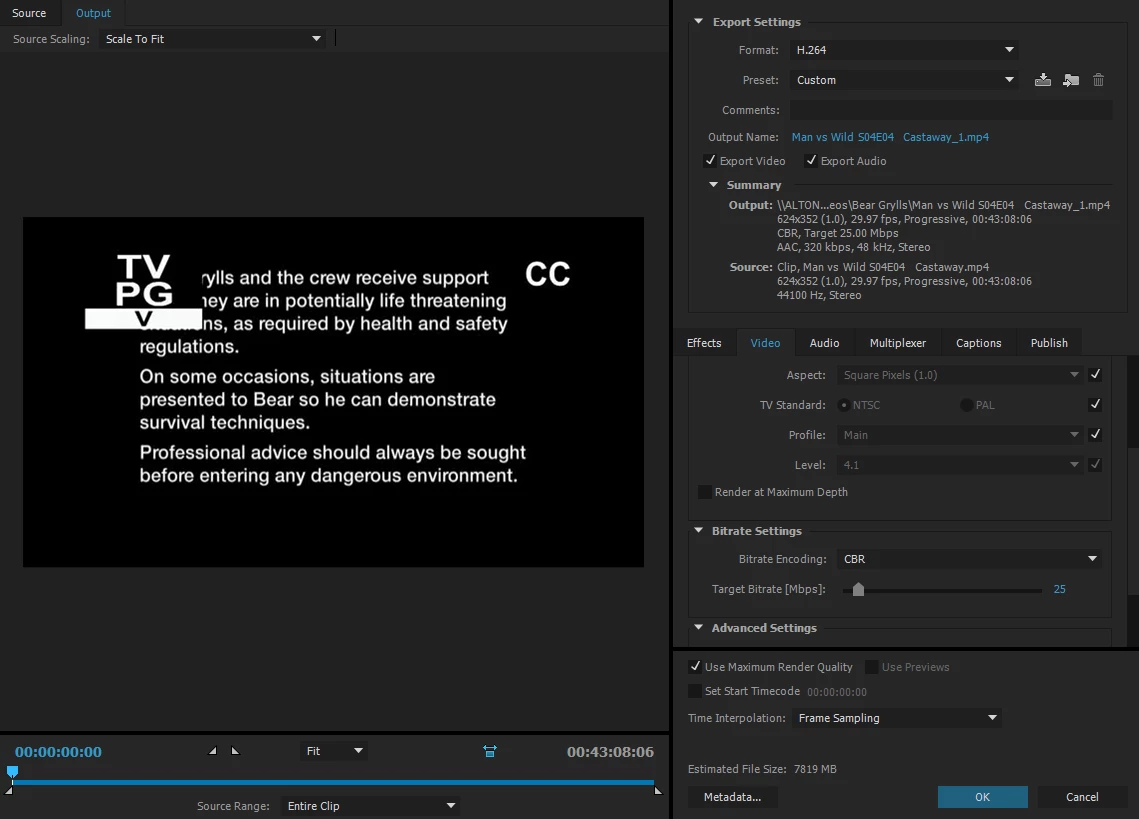Click Estimated File Size 7819 MB
Viewport: 1139px width, 819px height.
(762, 769)
